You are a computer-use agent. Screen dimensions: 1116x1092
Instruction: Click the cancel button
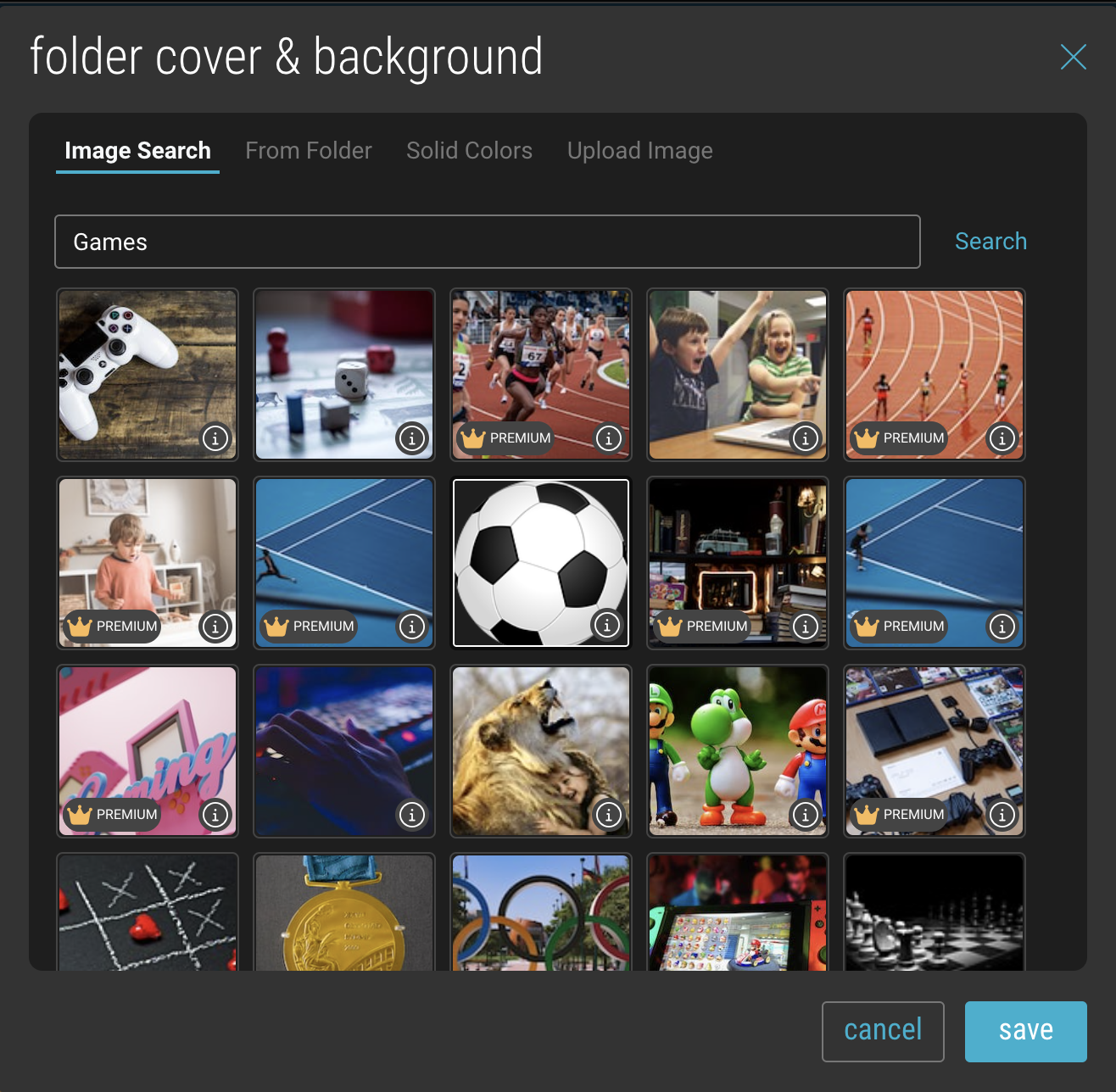883,1032
